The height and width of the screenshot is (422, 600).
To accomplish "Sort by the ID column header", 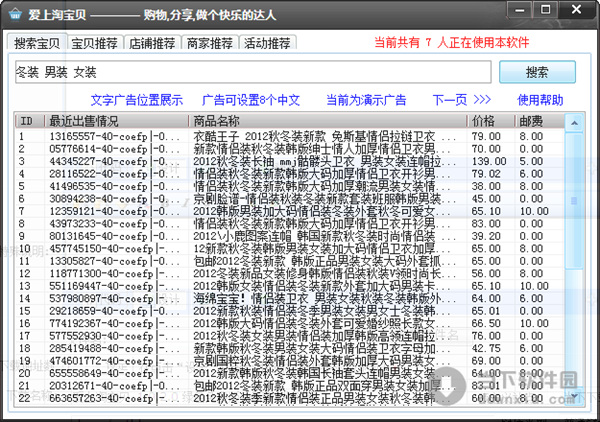I will (30, 121).
